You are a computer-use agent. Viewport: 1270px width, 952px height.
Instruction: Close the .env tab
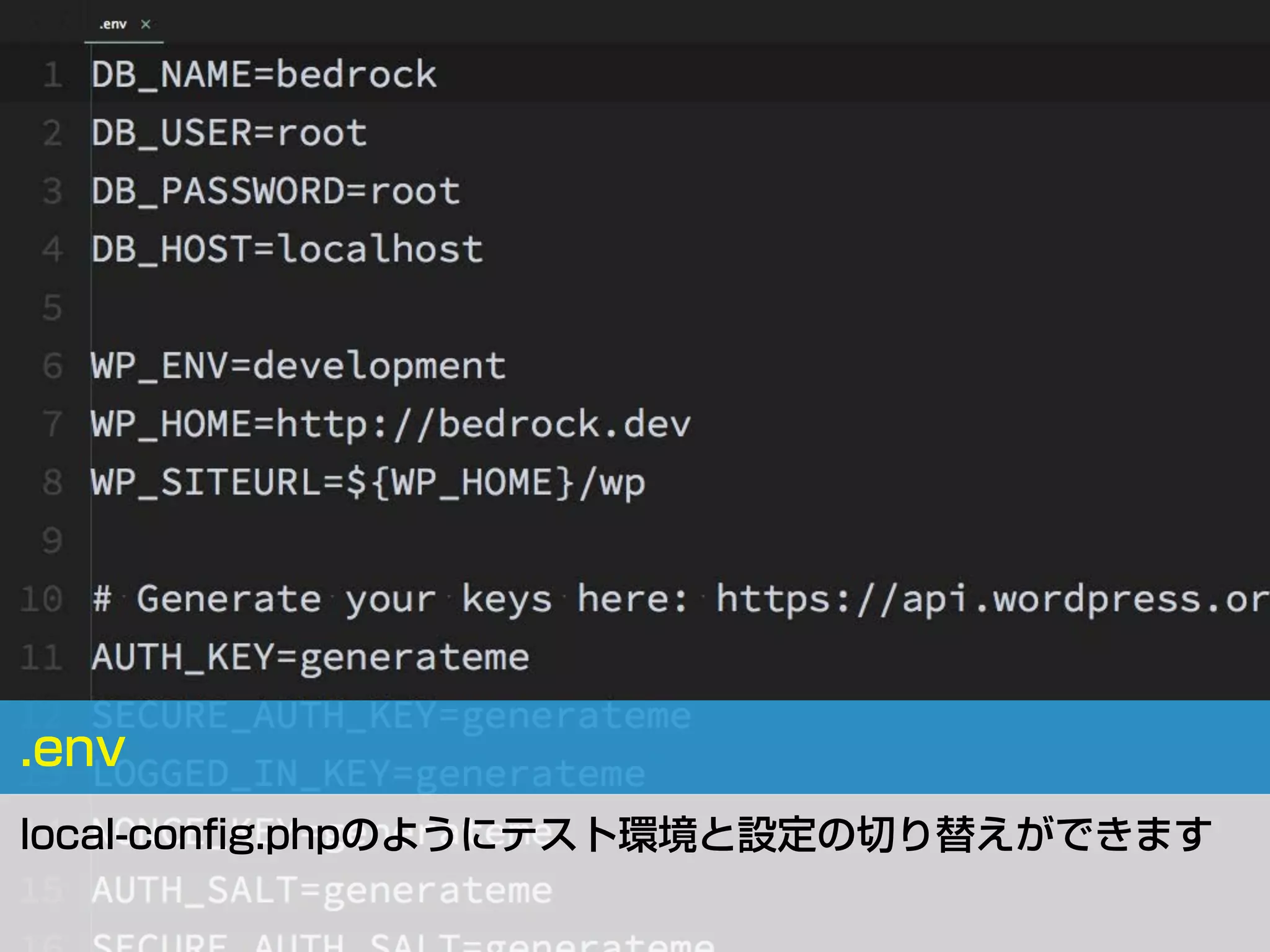[x=146, y=24]
